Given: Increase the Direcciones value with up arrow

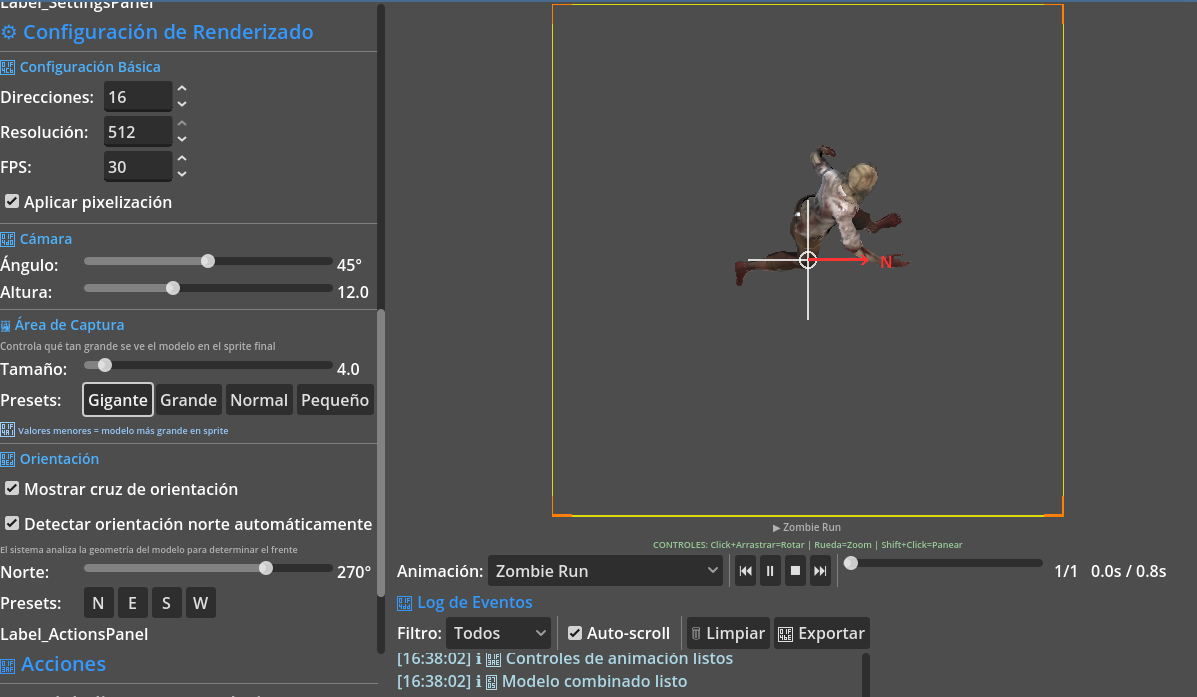Looking at the screenshot, I should (x=182, y=89).
